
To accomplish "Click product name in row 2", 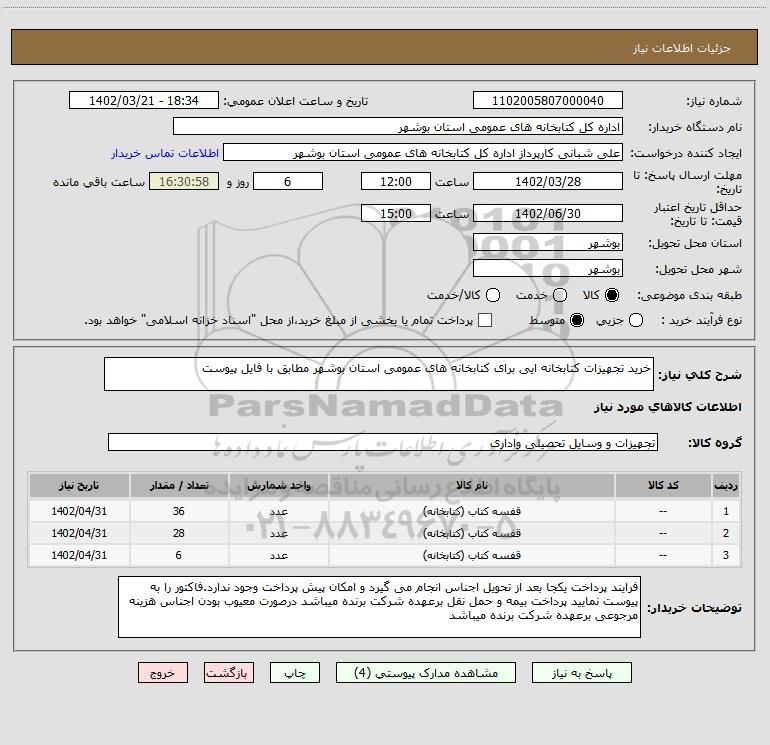I will [x=471, y=533].
